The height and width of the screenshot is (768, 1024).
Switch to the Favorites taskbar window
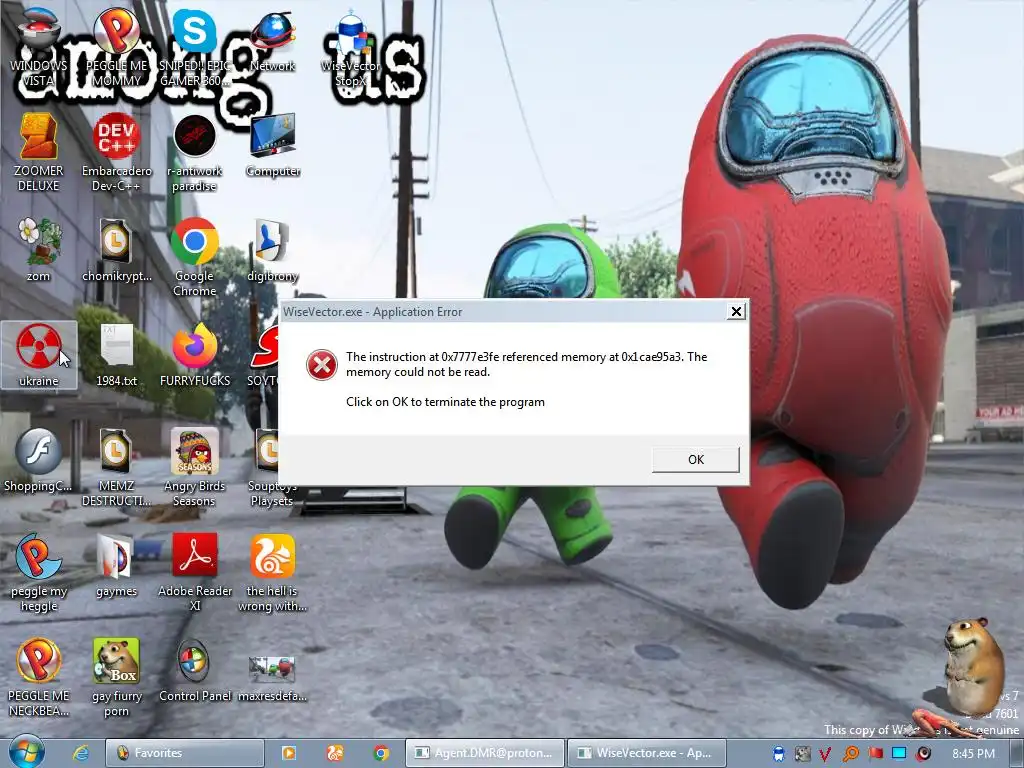[185, 753]
